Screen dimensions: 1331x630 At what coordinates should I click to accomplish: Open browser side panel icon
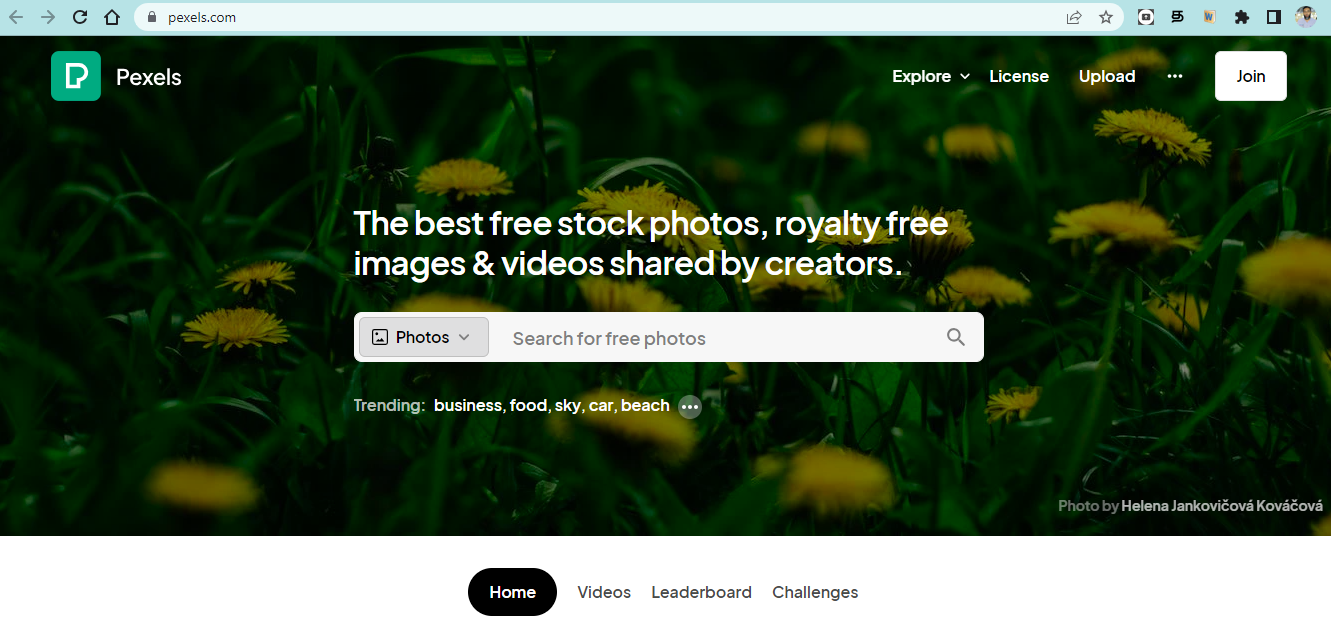click(x=1274, y=17)
